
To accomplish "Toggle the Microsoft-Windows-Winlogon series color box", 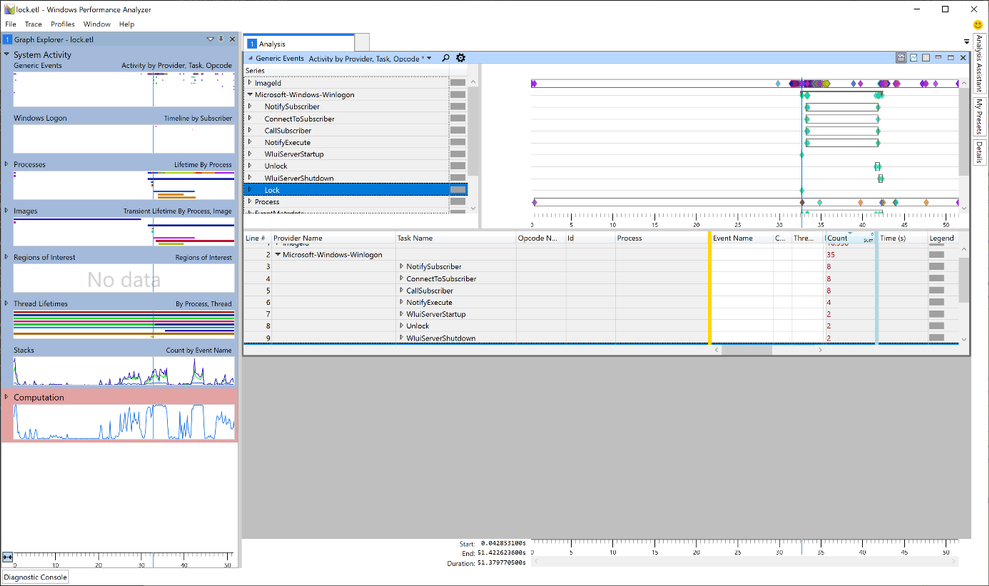I will (458, 95).
